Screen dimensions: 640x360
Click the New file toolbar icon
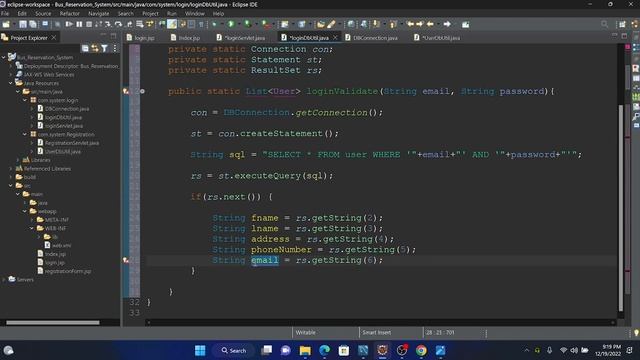point(6,24)
